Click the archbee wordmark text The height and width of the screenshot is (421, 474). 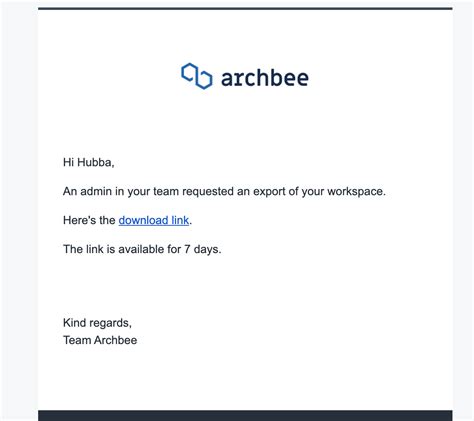coord(265,78)
